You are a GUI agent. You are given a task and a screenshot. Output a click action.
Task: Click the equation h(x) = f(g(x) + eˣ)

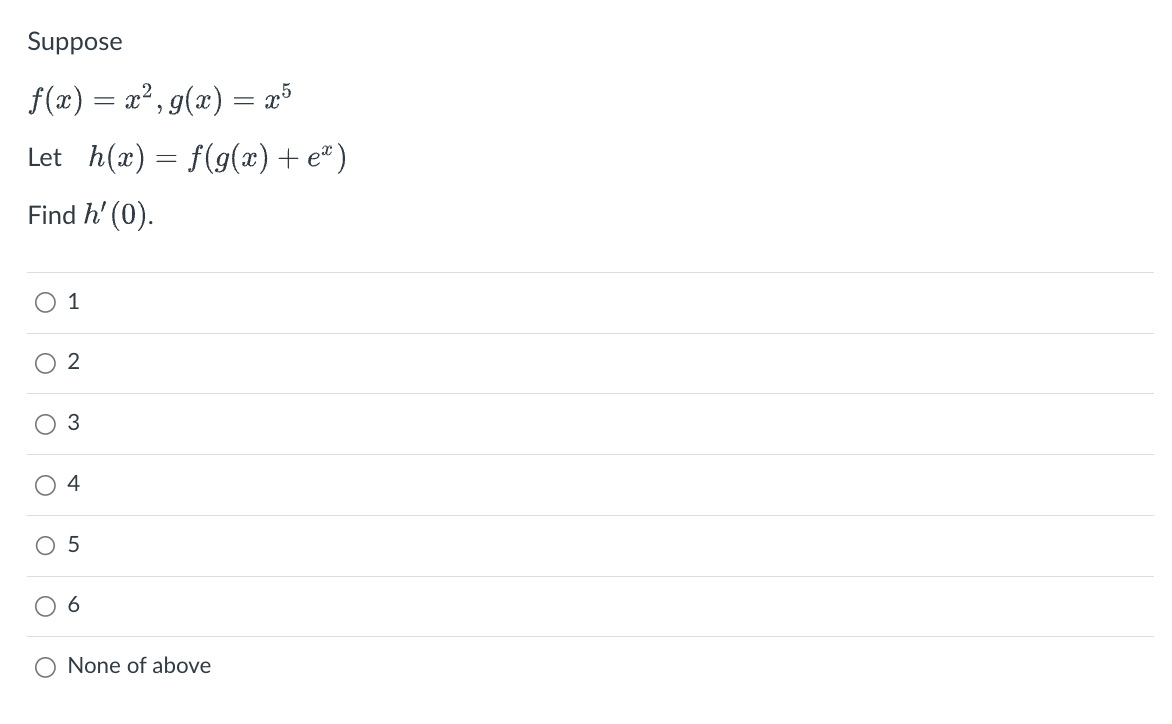[186, 158]
